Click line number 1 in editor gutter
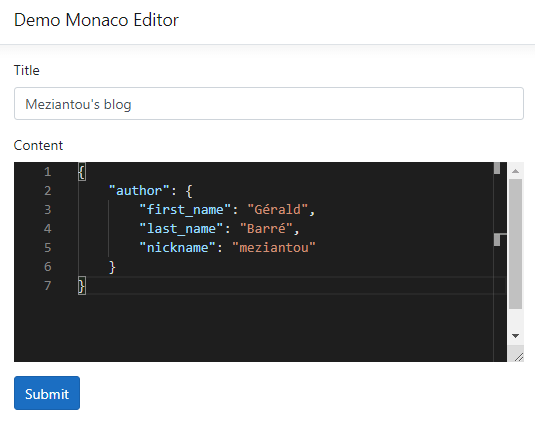This screenshot has width=535, height=427. point(47,172)
